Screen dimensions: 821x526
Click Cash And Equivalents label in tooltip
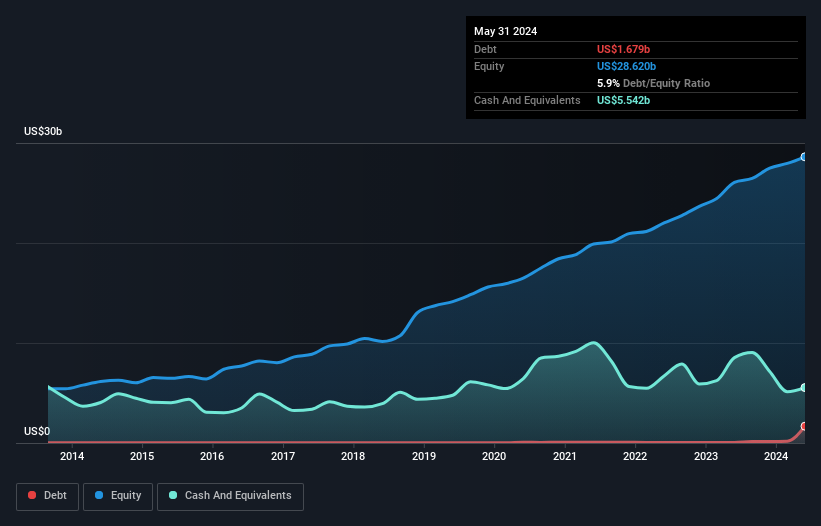(527, 100)
